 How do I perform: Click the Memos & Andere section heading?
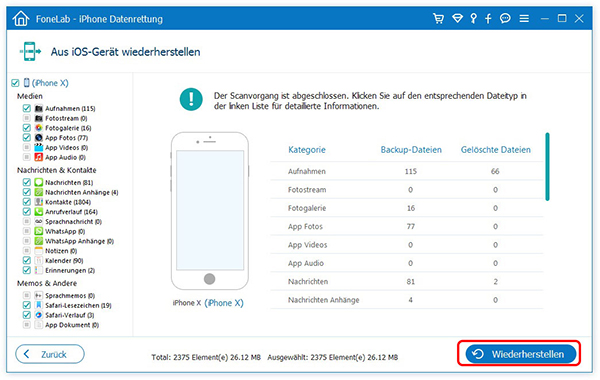coord(47,283)
